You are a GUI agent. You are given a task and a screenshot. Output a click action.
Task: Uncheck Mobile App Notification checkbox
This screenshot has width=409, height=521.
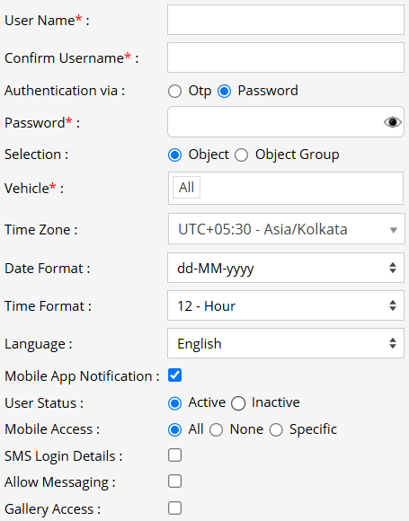pos(175,375)
